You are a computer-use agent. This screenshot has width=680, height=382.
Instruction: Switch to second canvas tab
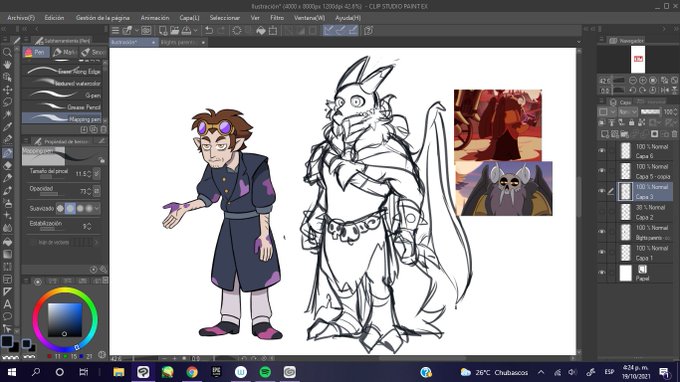(182, 42)
